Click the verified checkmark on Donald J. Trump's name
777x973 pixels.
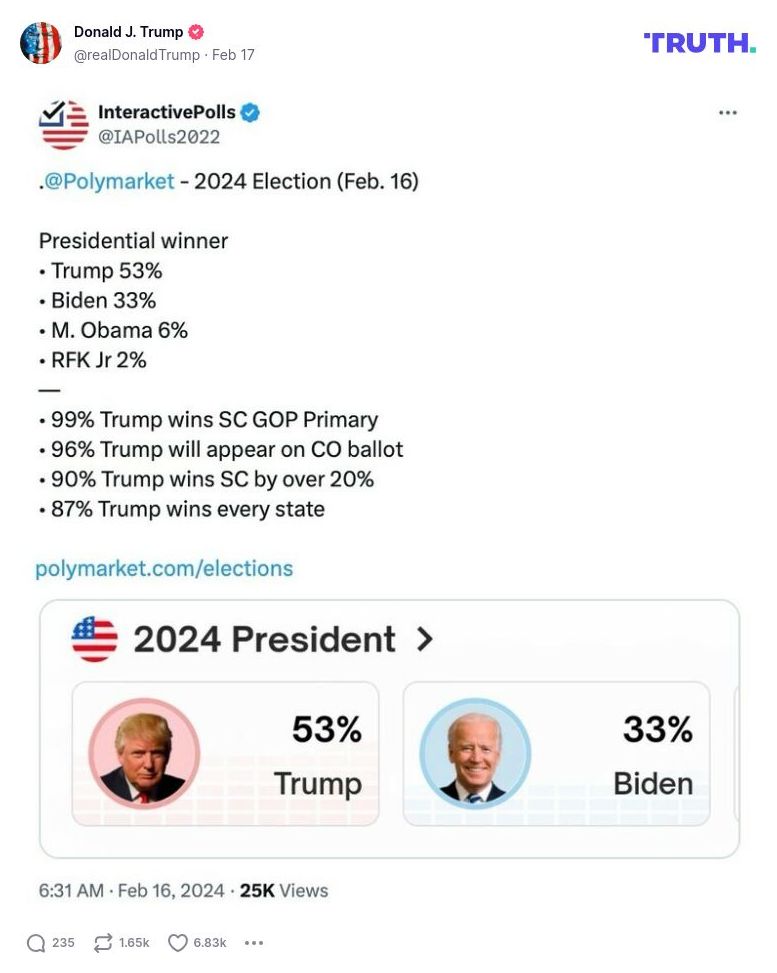pyautogui.click(x=196, y=31)
